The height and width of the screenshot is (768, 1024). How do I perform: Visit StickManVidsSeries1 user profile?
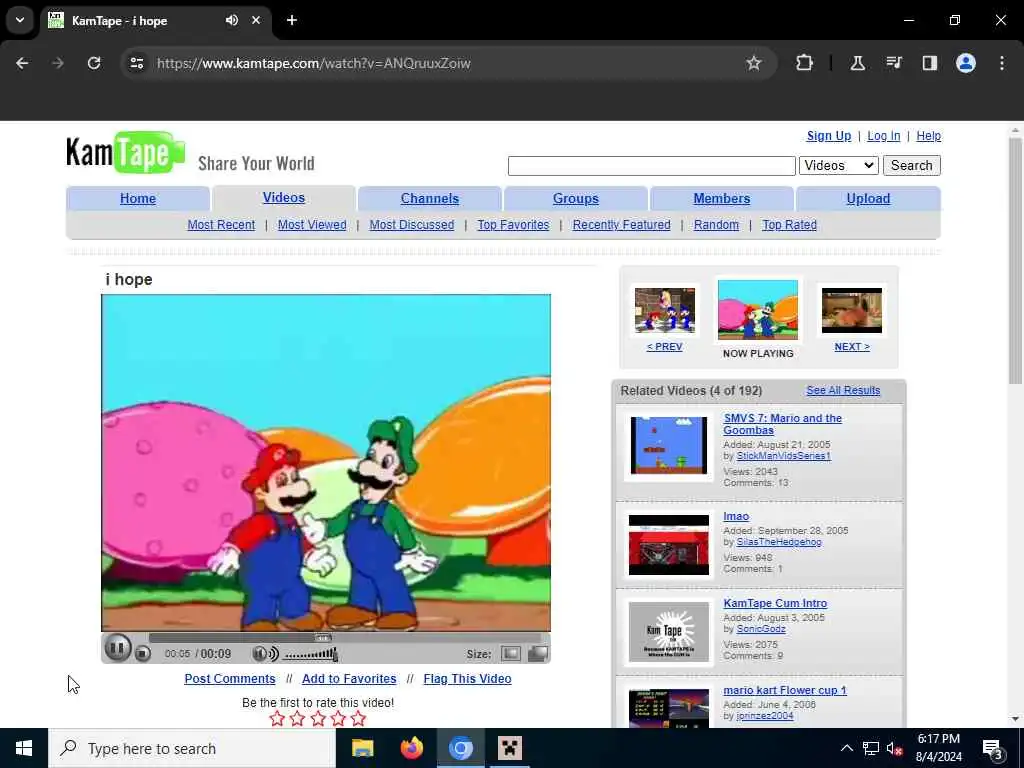click(x=784, y=456)
